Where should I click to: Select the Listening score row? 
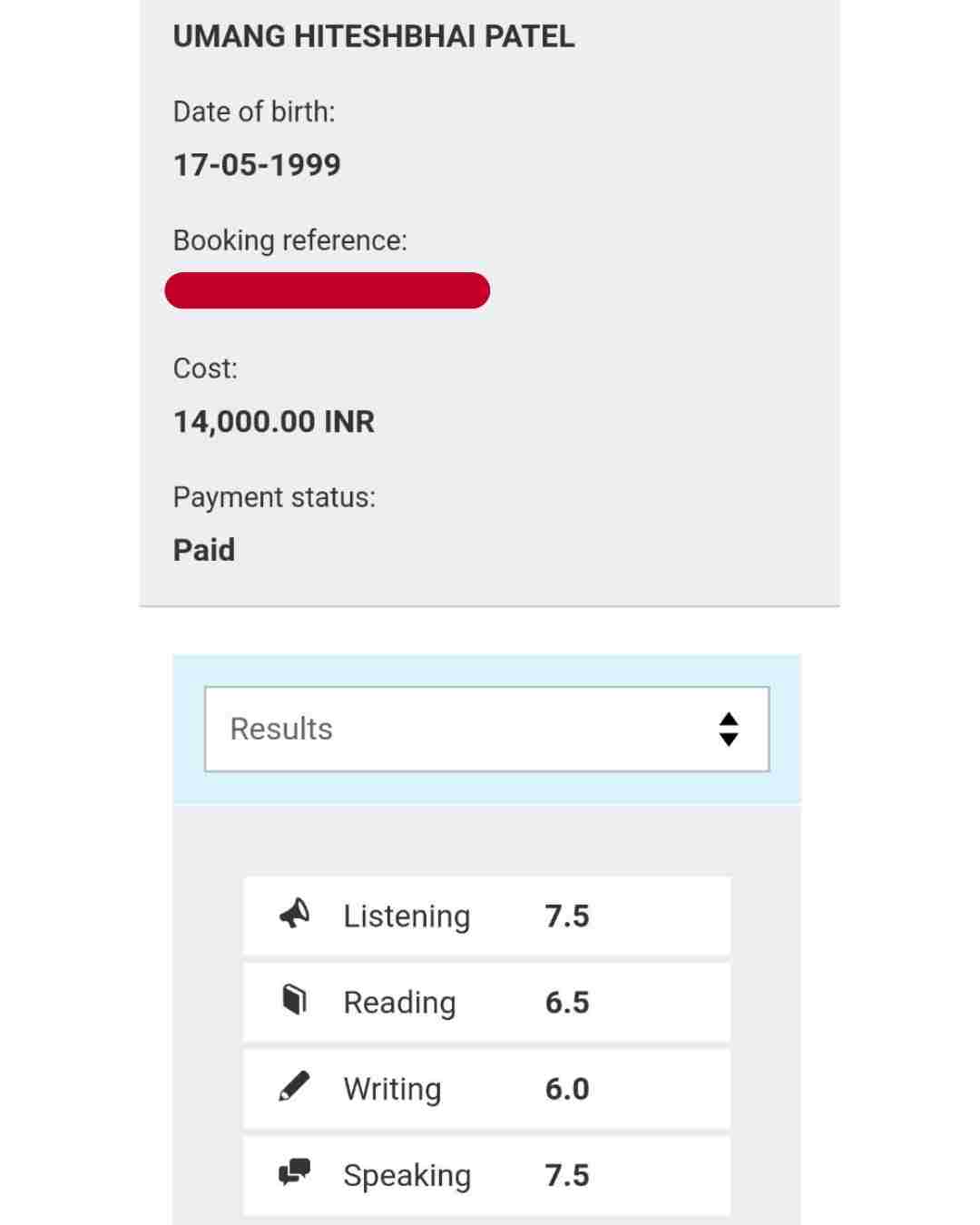pos(486,916)
